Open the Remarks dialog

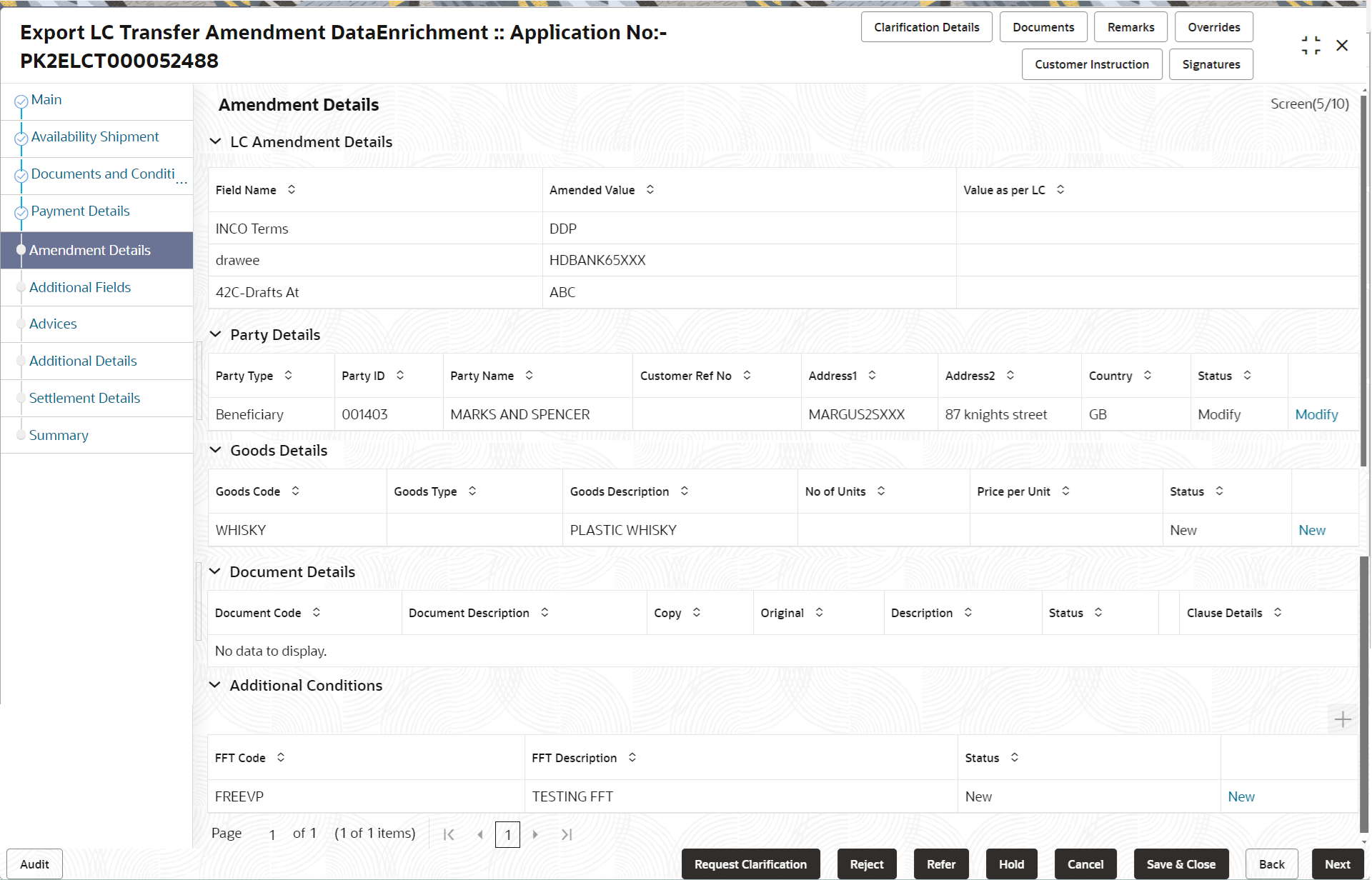click(1130, 26)
